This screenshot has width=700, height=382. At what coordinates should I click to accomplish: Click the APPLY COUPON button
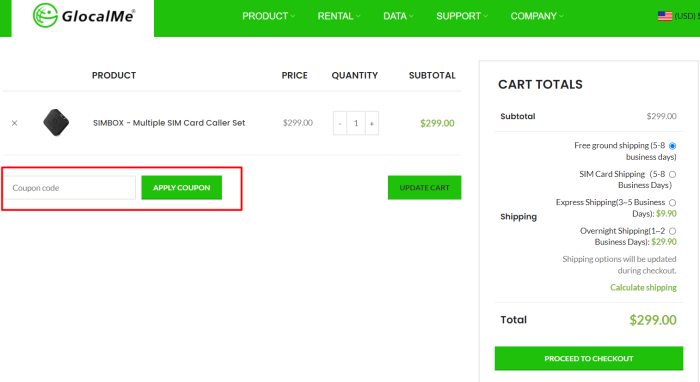[x=182, y=188]
